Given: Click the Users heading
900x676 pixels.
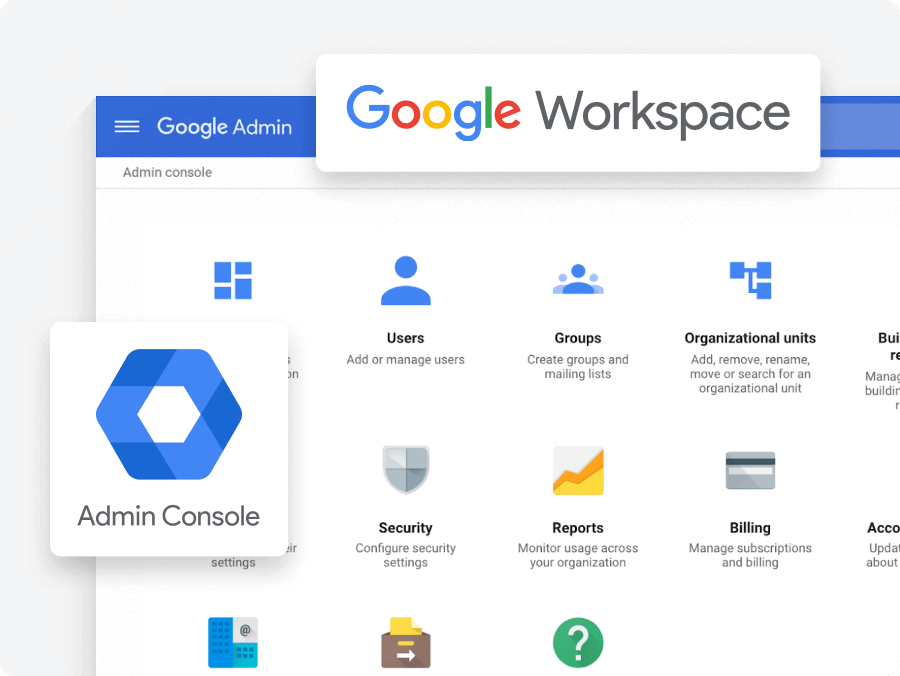Looking at the screenshot, I should (405, 338).
